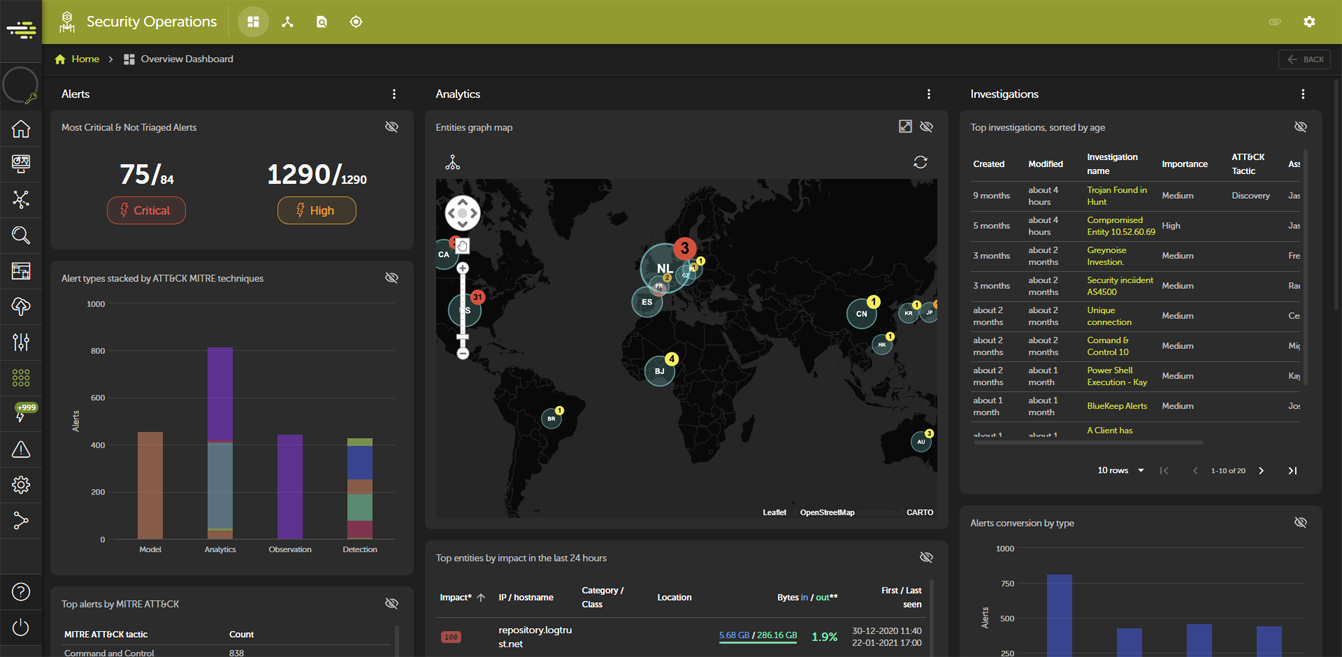Click the purple Observation bar
The height and width of the screenshot is (657, 1342).
pyautogui.click(x=290, y=487)
